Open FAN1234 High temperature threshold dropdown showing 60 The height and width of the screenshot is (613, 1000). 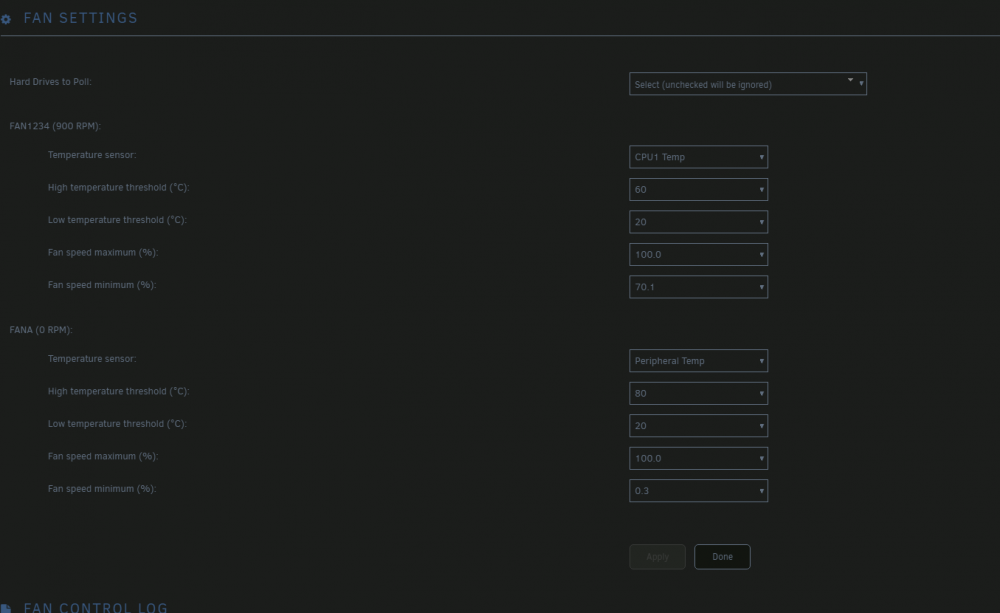[698, 189]
